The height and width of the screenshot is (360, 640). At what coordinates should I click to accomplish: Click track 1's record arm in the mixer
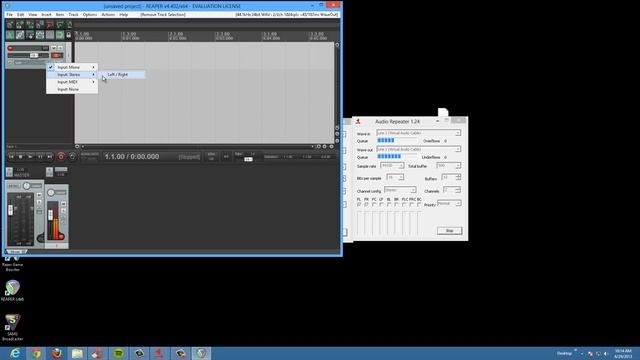(x=61, y=237)
